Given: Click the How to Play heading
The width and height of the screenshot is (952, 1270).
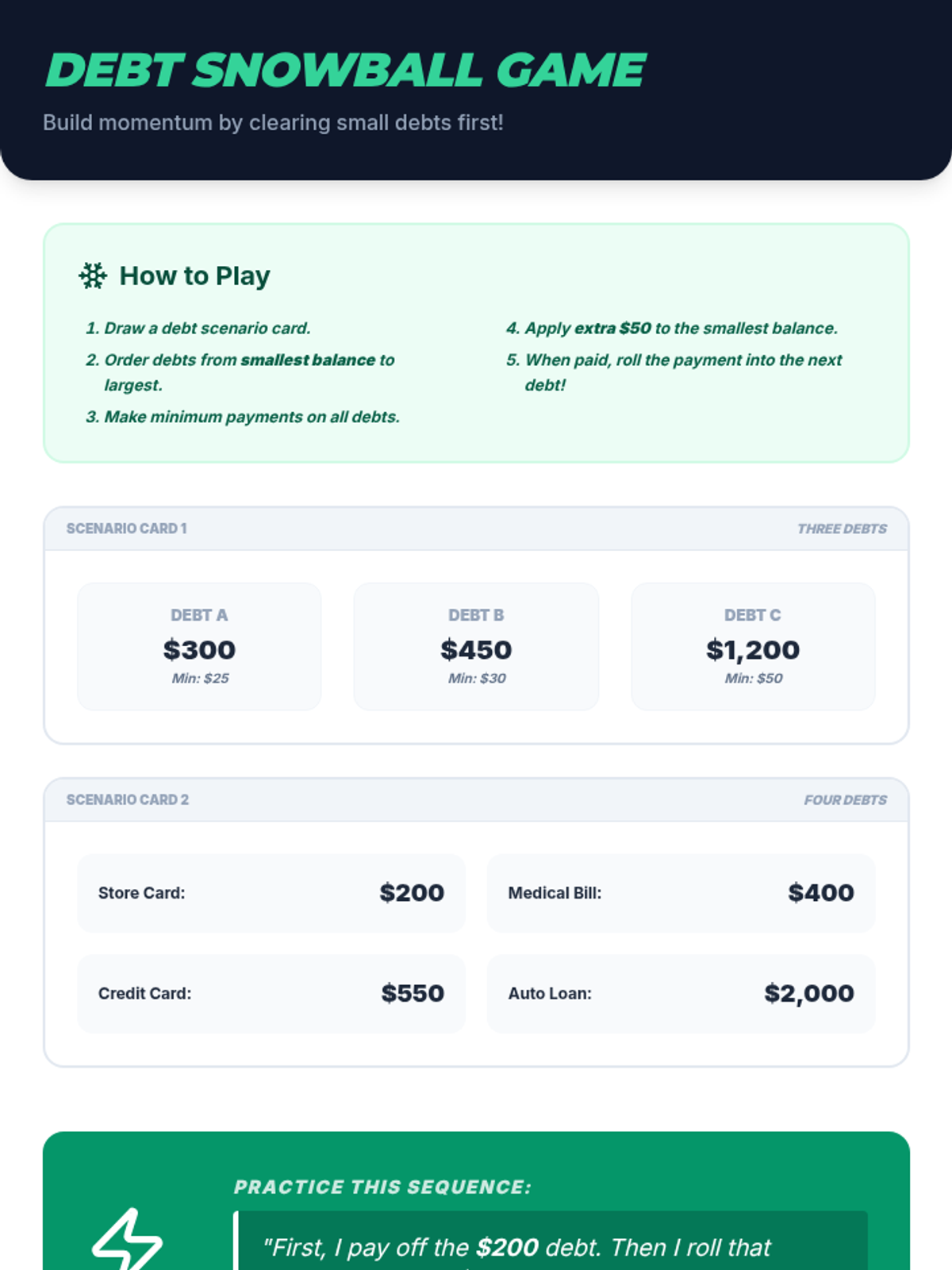Looking at the screenshot, I should tap(194, 275).
